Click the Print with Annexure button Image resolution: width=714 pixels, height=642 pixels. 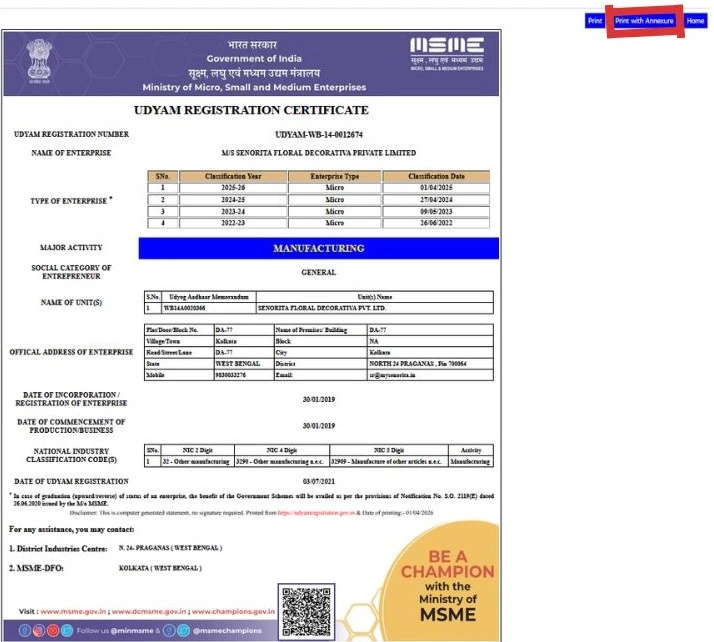644,21
